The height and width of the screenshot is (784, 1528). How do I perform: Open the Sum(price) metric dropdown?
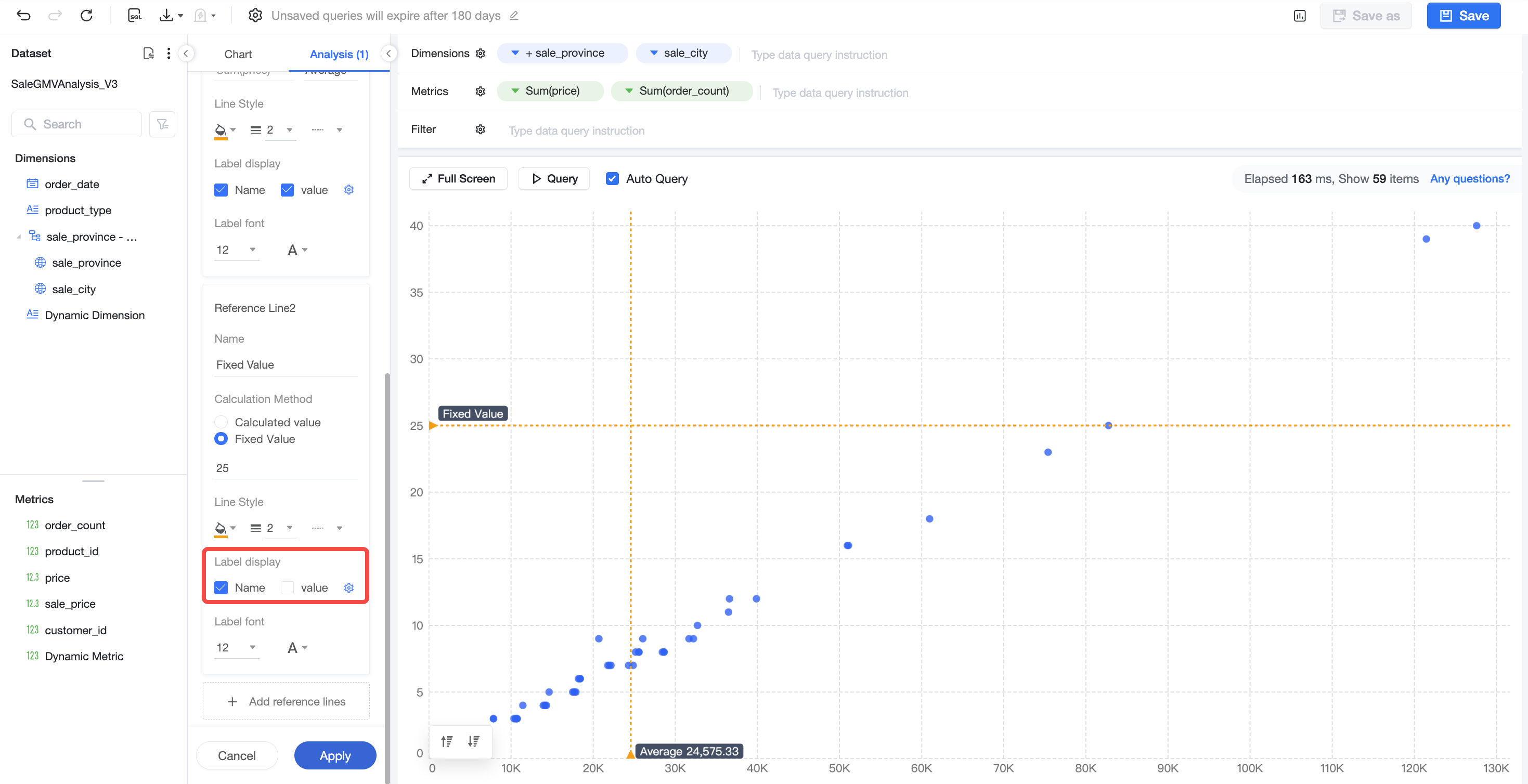point(515,91)
